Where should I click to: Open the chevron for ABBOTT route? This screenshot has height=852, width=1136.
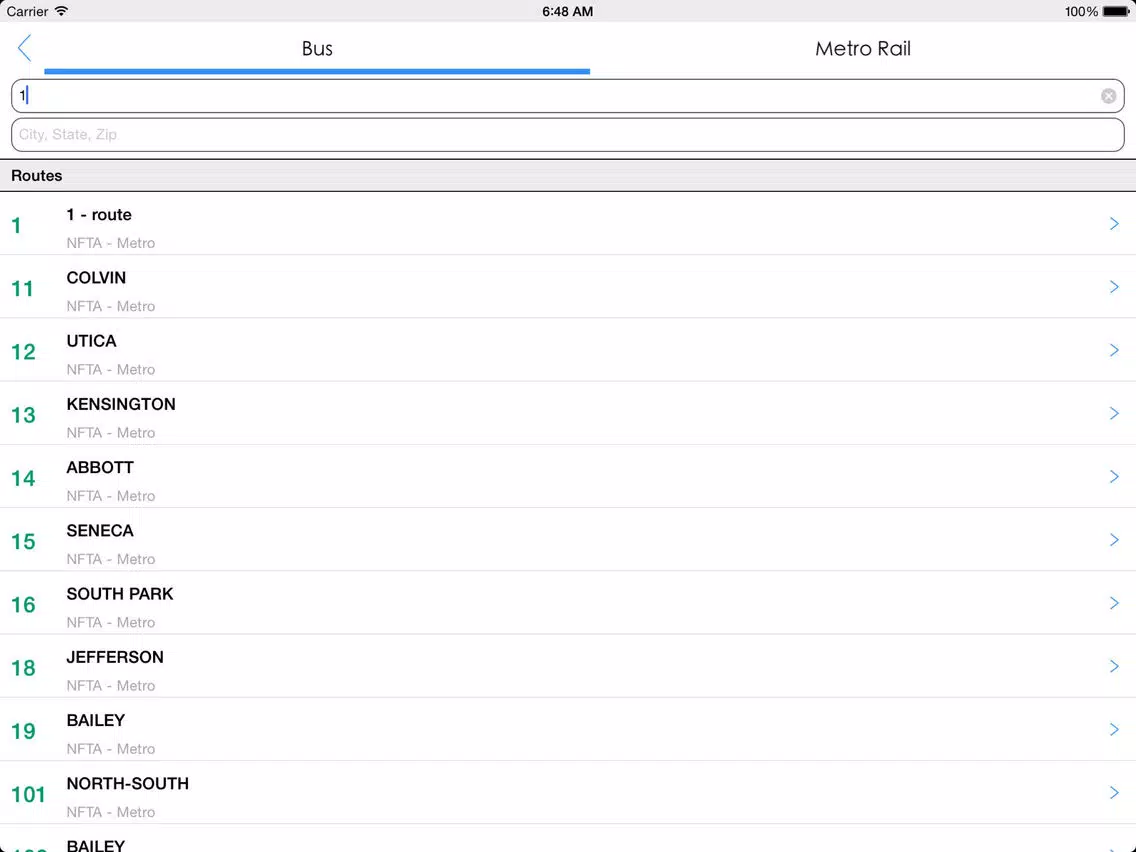click(1114, 477)
